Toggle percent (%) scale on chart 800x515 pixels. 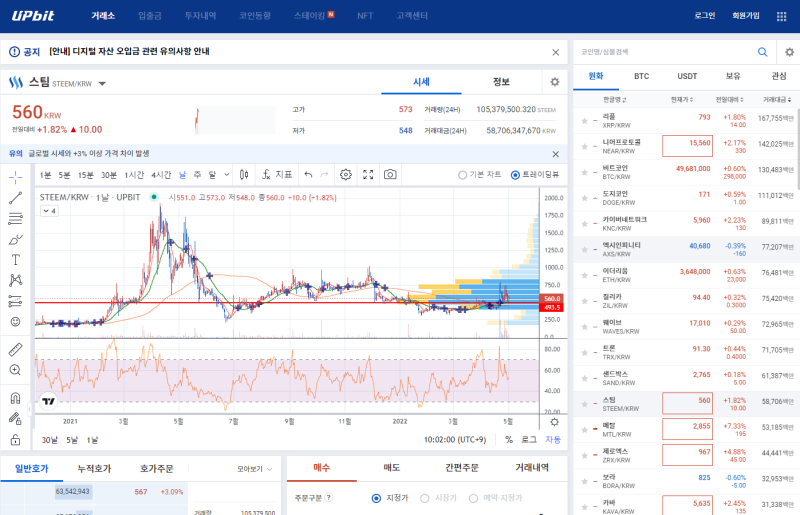pos(509,439)
